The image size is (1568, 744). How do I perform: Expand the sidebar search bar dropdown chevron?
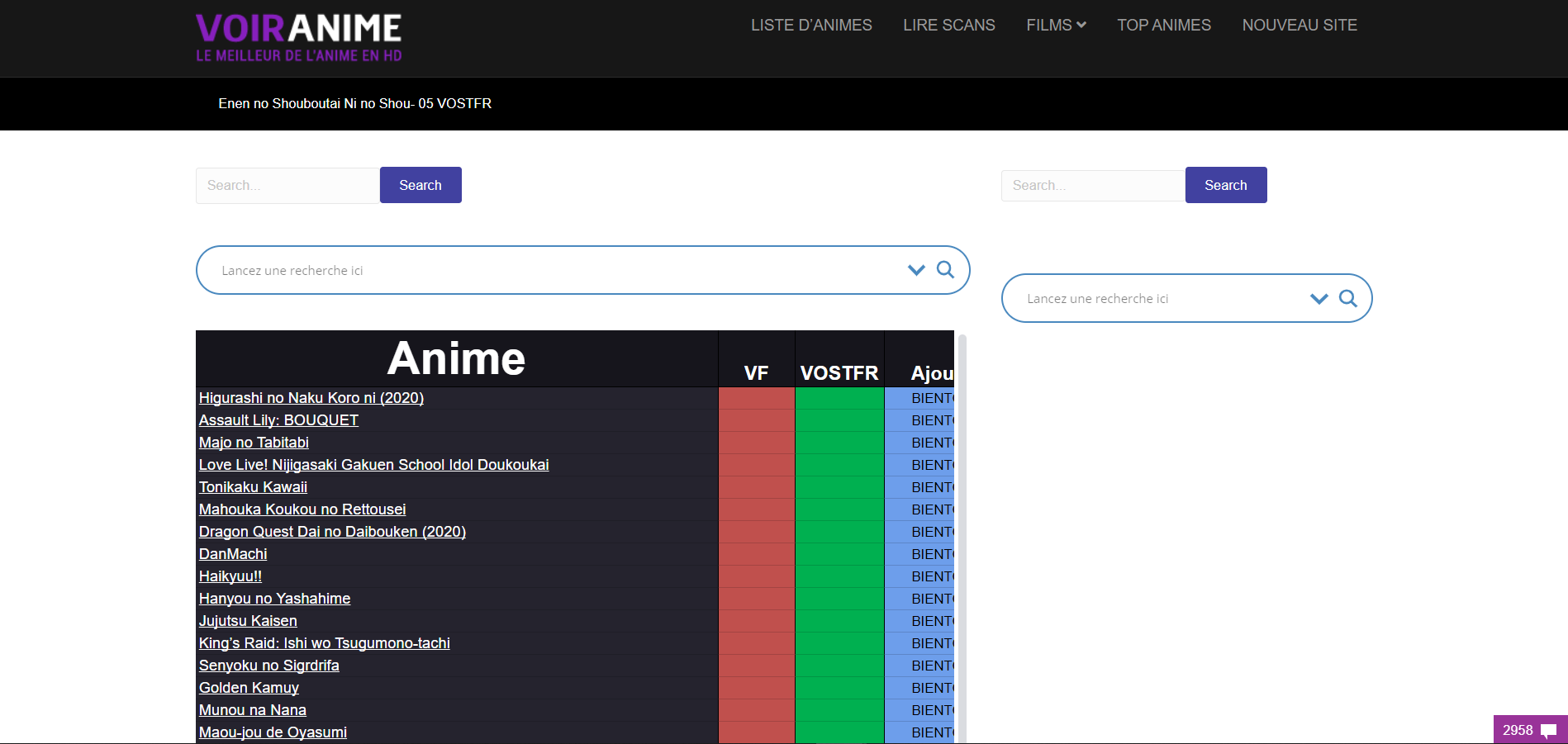[x=1319, y=298]
